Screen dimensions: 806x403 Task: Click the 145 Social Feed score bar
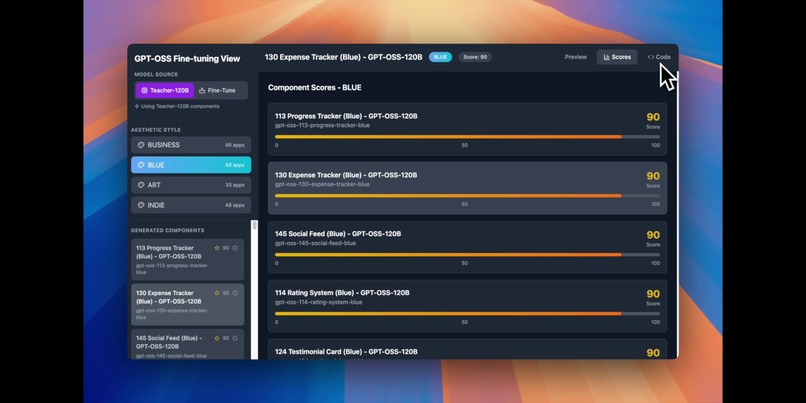467,254
